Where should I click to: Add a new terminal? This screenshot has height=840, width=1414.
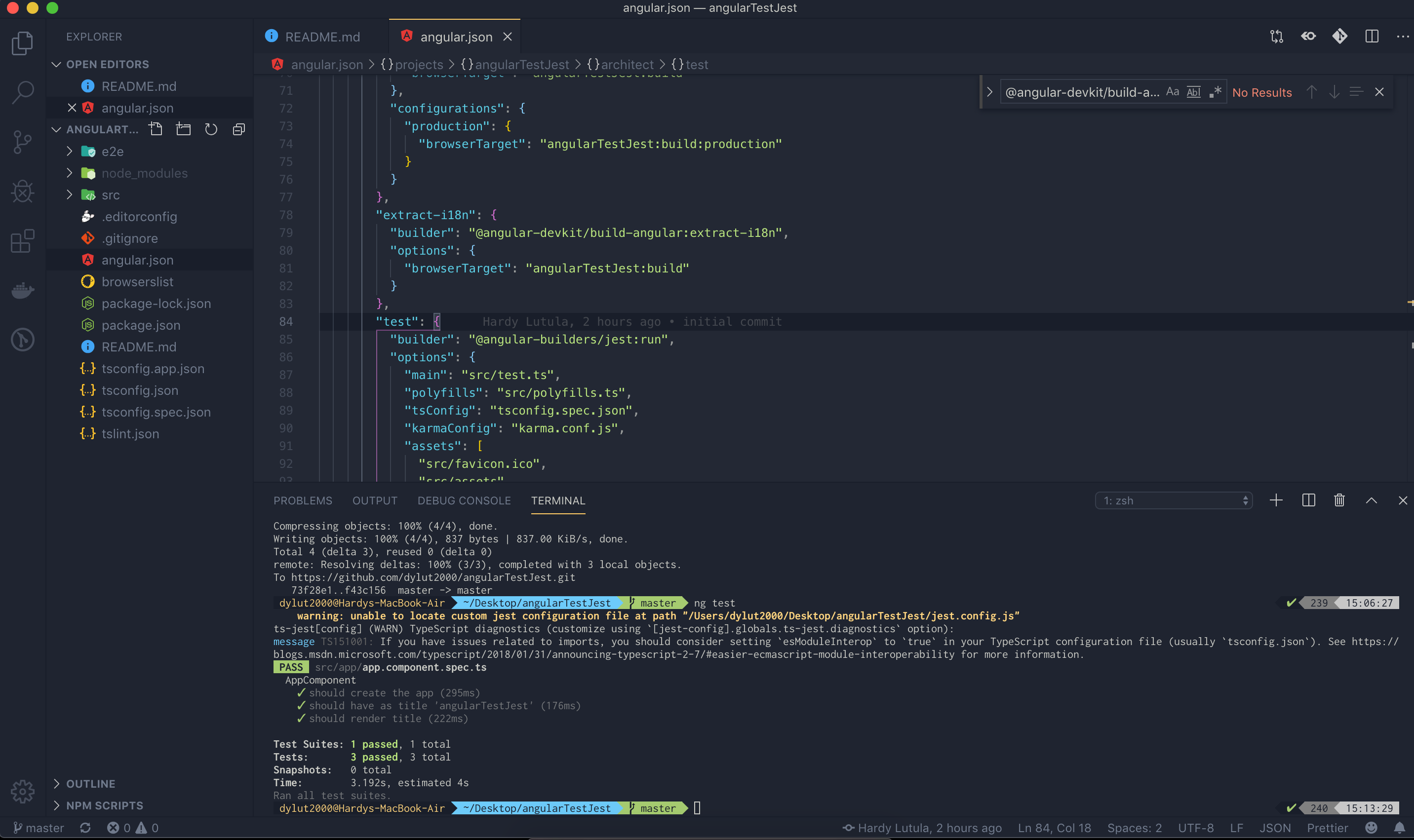tap(1276, 500)
